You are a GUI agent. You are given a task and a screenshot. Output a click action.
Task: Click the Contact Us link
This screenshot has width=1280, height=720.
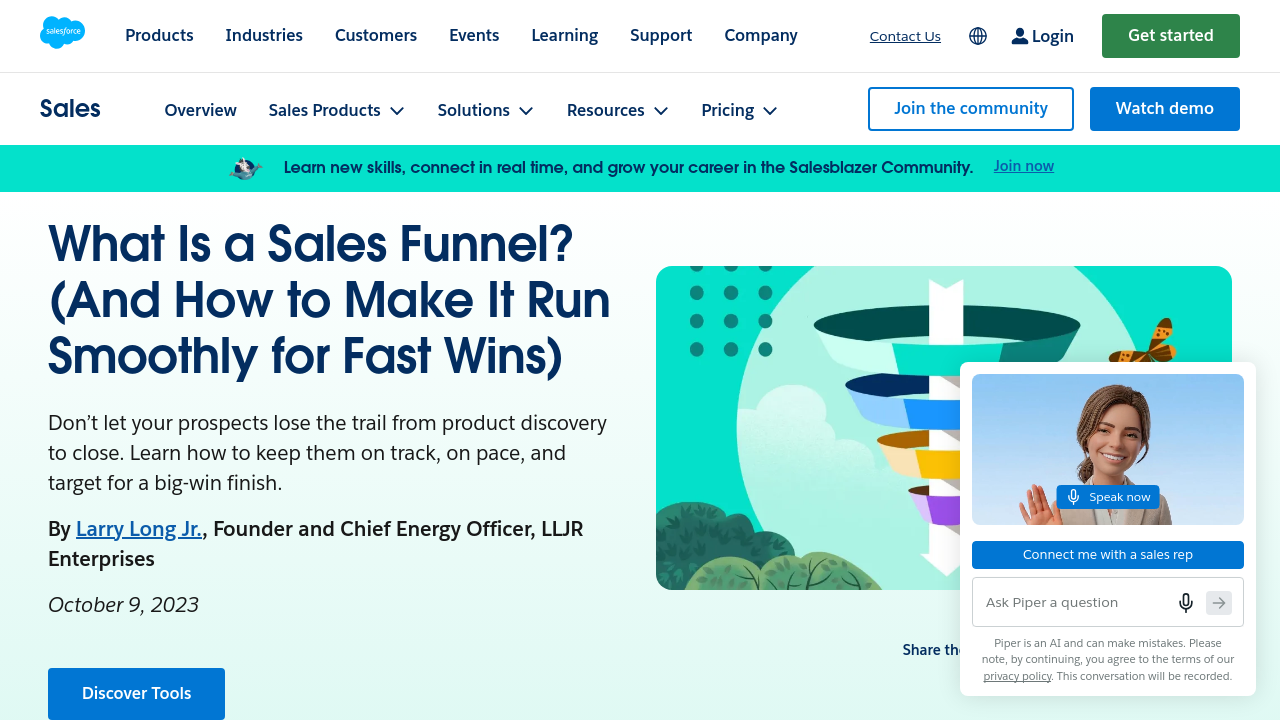[905, 36]
